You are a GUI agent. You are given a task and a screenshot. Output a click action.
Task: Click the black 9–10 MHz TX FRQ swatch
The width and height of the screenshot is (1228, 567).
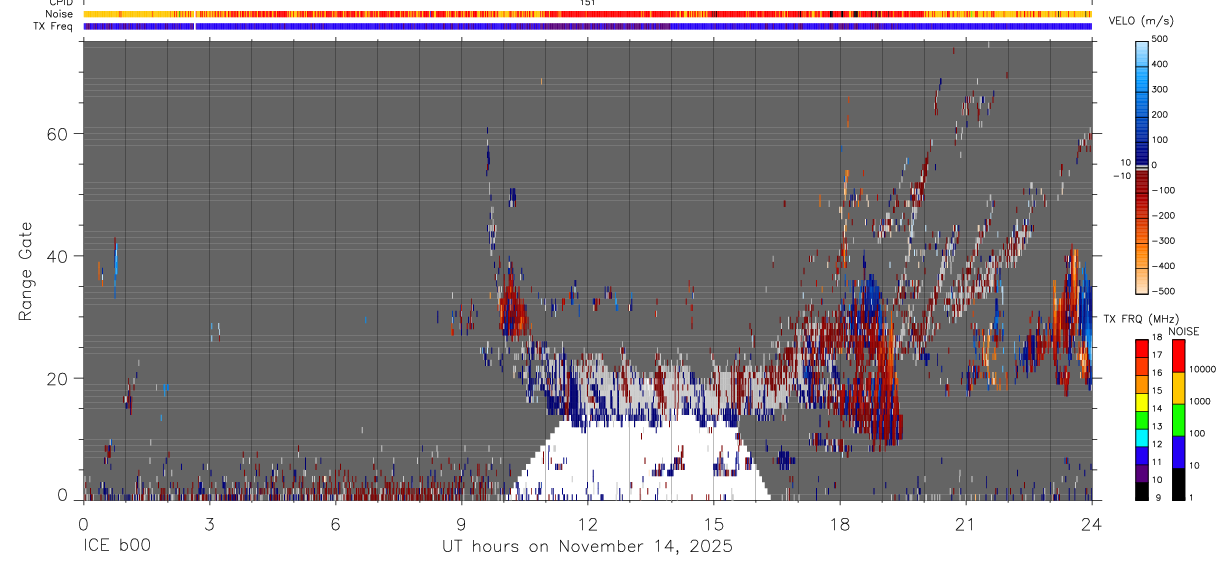point(1142,491)
